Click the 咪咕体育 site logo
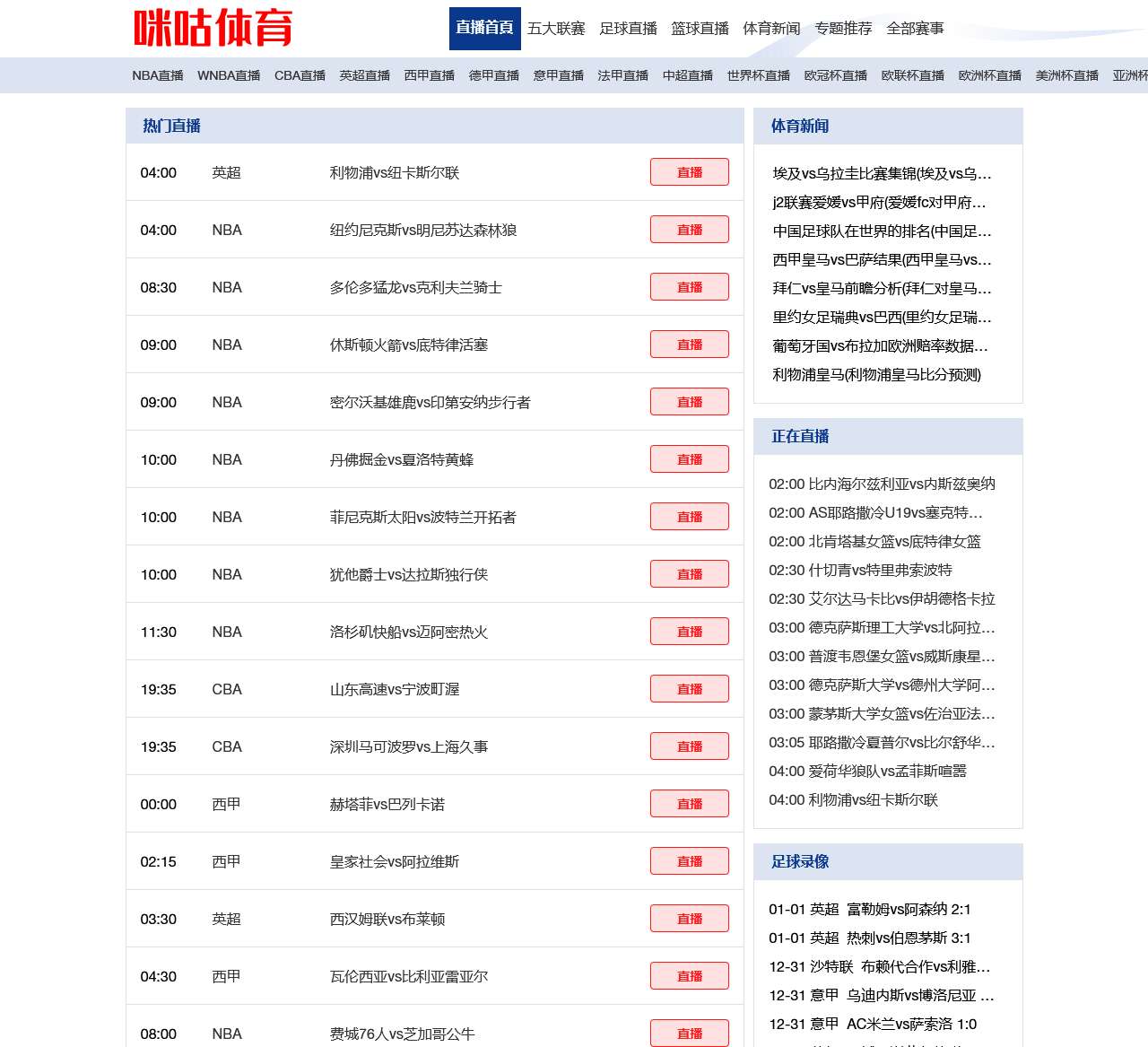Image resolution: width=1148 pixels, height=1047 pixels. [x=215, y=28]
